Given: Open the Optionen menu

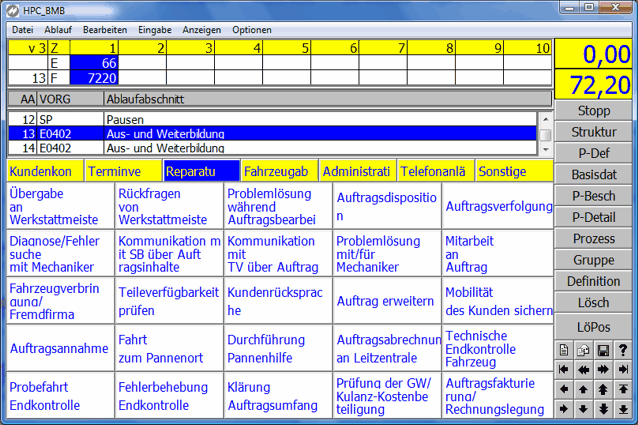Looking at the screenshot, I should point(252,30).
